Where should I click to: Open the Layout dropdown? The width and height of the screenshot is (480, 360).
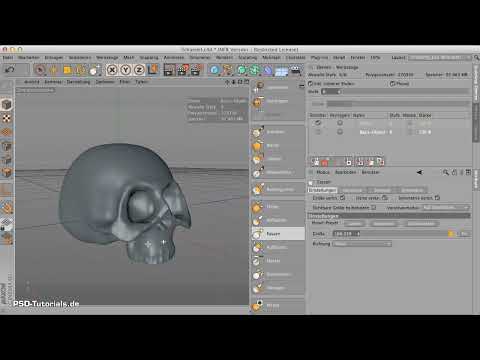pos(440,58)
